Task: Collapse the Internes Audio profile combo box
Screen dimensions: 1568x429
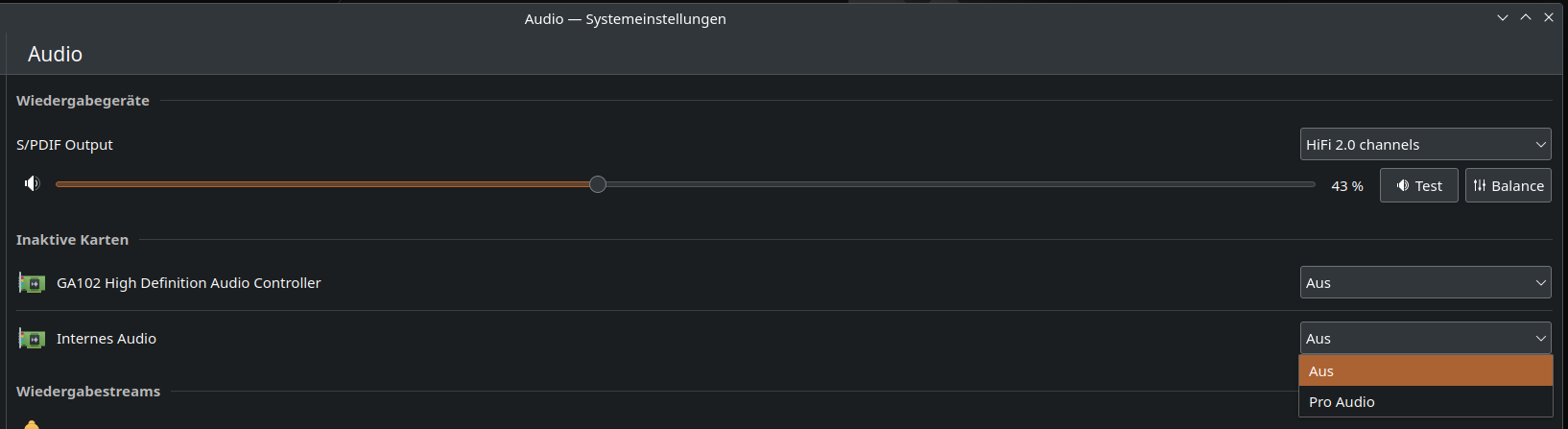Action: [1426, 338]
